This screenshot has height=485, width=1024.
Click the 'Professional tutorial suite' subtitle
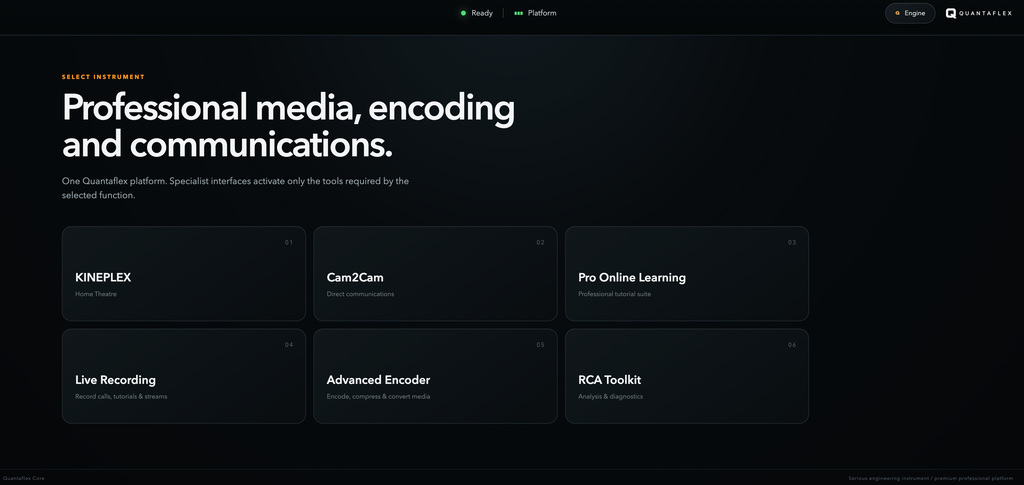[x=614, y=294]
